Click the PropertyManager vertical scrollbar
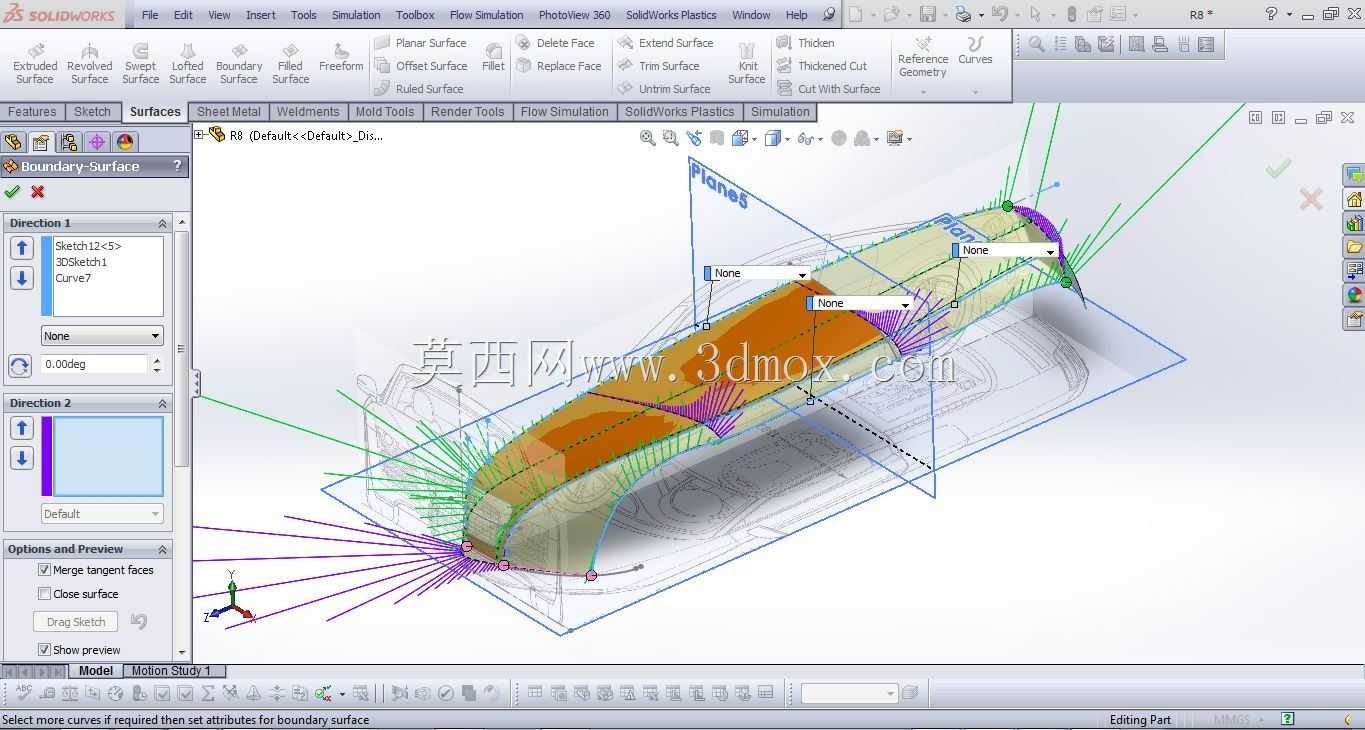The width and height of the screenshot is (1365, 730). pos(181,350)
